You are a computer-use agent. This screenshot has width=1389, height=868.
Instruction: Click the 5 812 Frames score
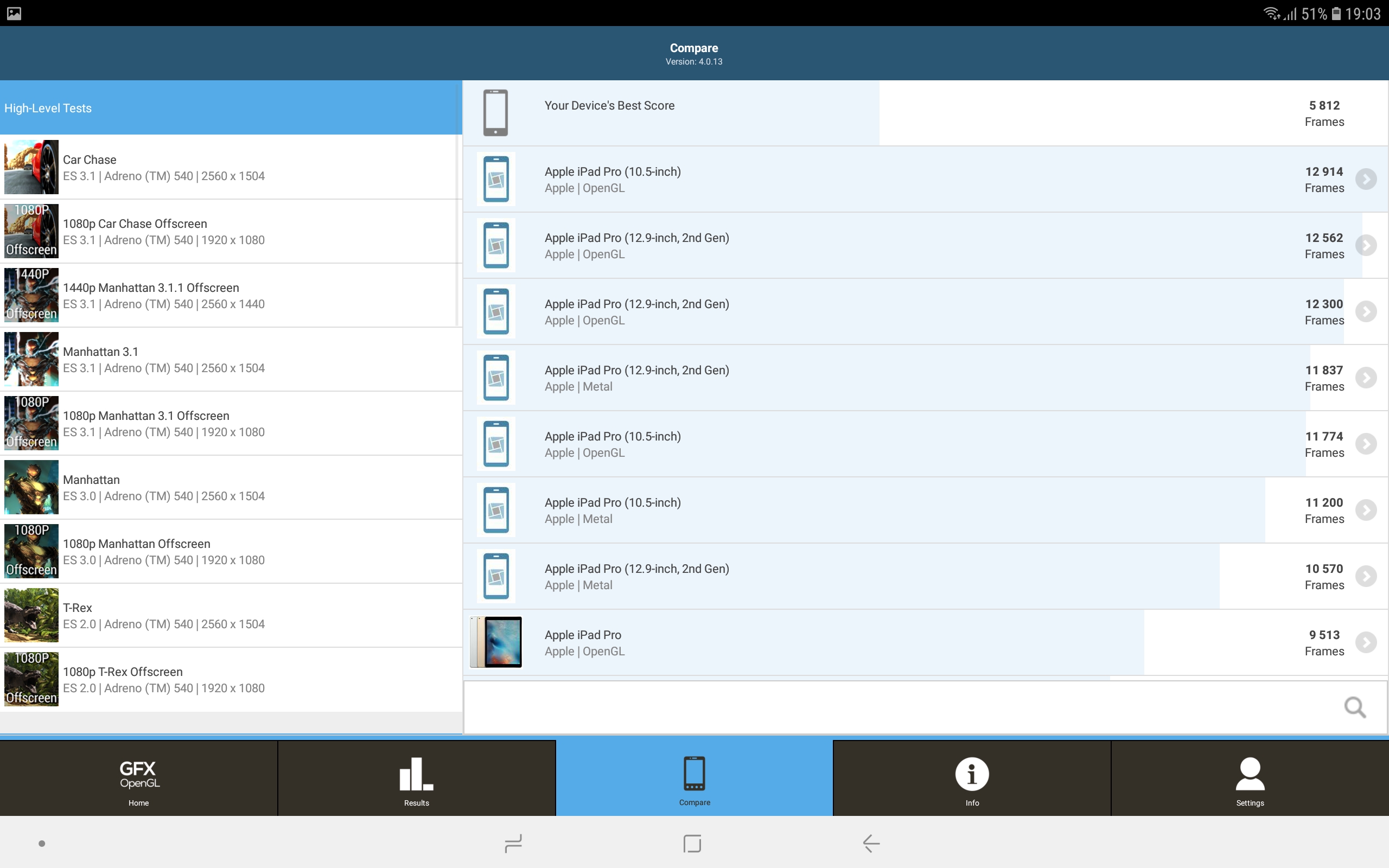coord(1324,113)
